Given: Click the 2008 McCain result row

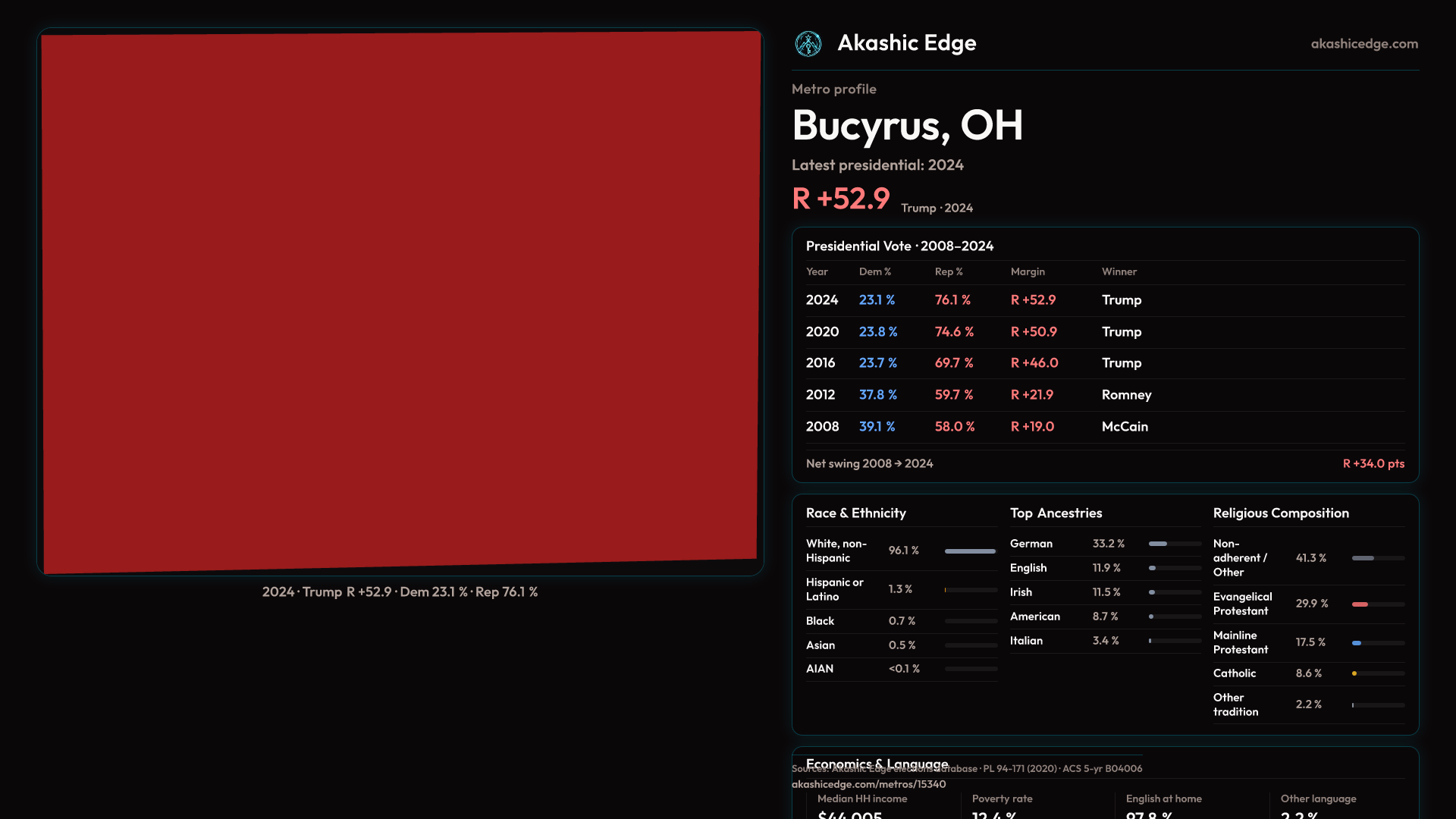Looking at the screenshot, I should click(x=1105, y=427).
